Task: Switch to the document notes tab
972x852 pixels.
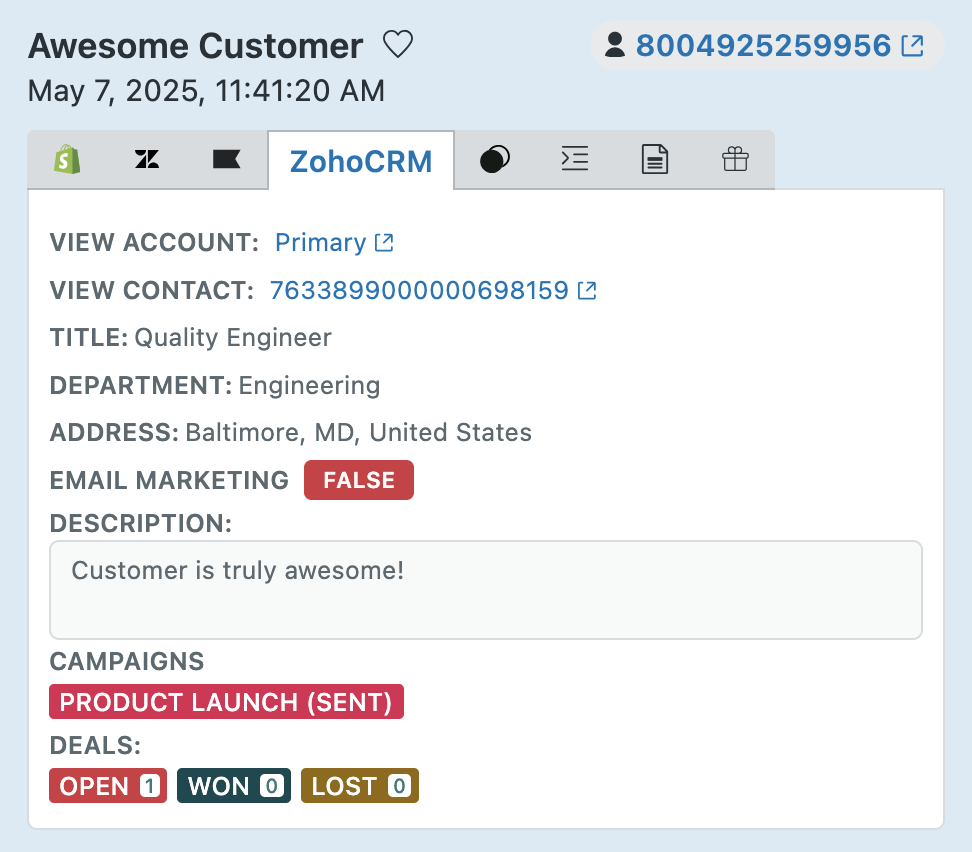Action: pyautogui.click(x=655, y=159)
